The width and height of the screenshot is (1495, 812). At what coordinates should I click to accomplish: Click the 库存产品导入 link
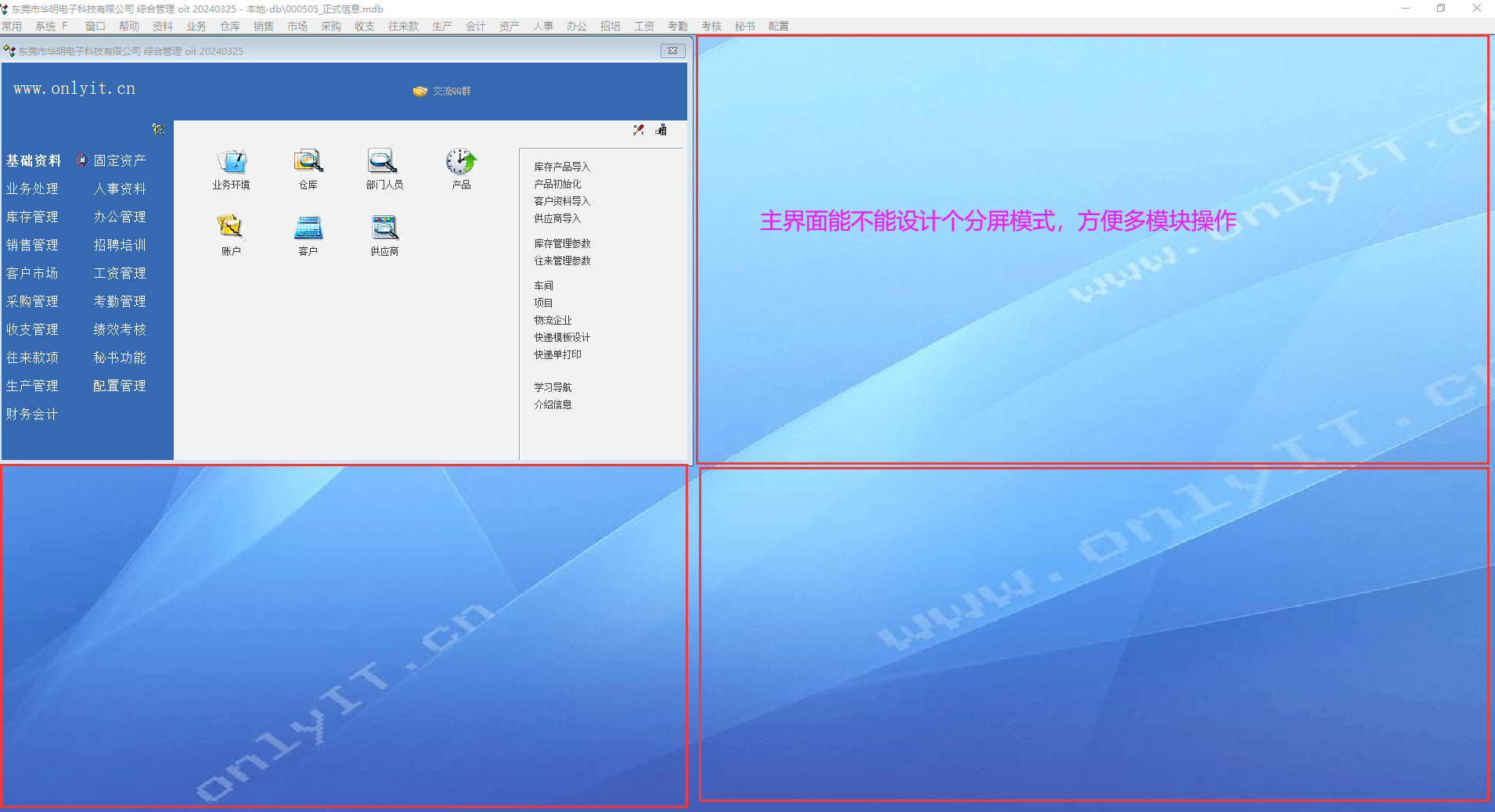point(562,167)
